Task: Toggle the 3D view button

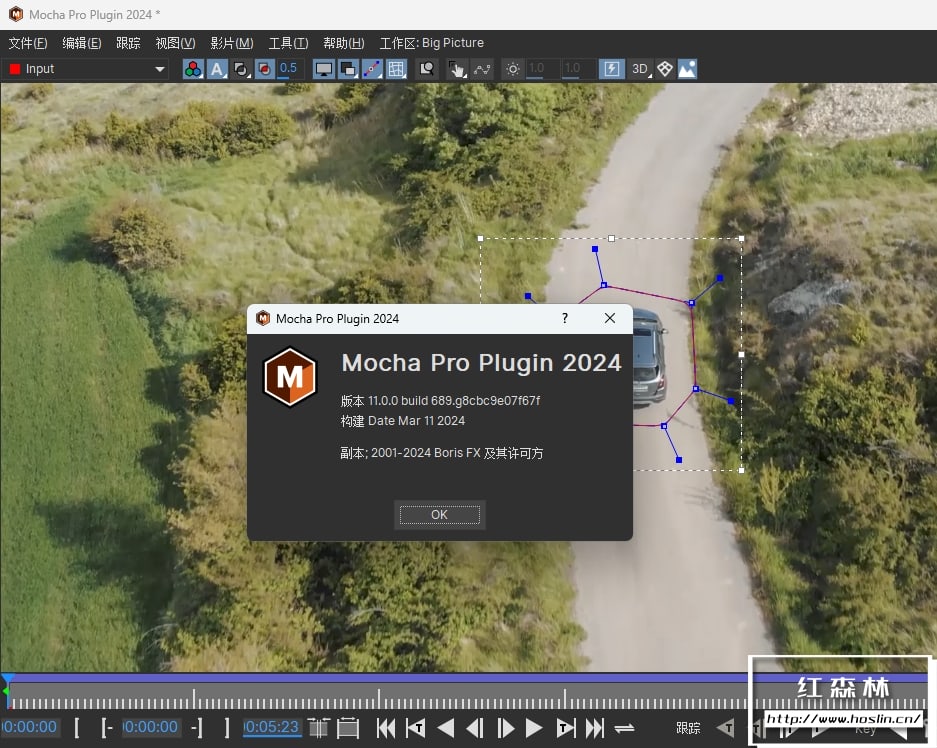Action: click(641, 69)
